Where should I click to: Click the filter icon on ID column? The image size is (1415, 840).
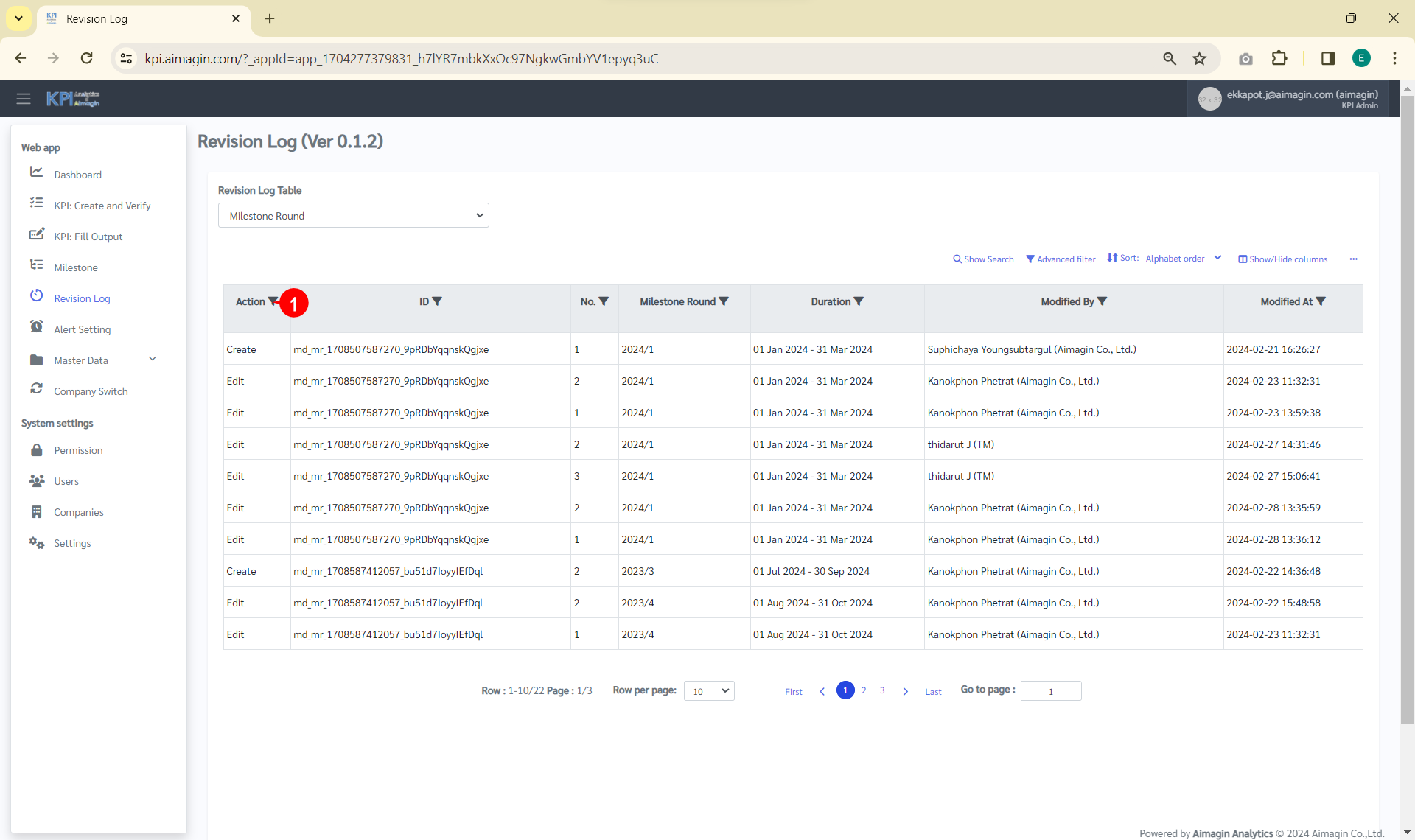click(x=437, y=301)
